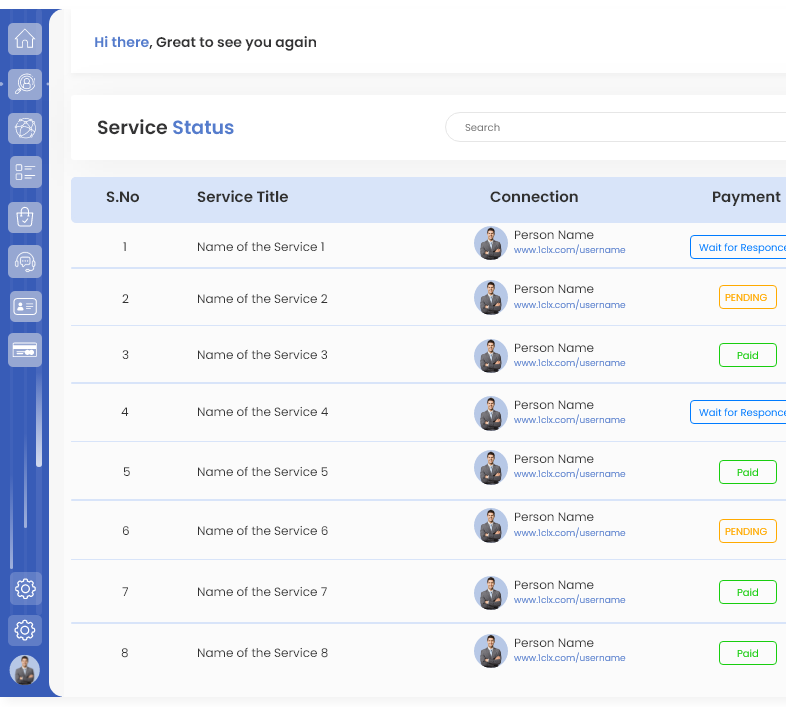Click the upper settings gear icon
This screenshot has width=786, height=707.
tap(26, 589)
